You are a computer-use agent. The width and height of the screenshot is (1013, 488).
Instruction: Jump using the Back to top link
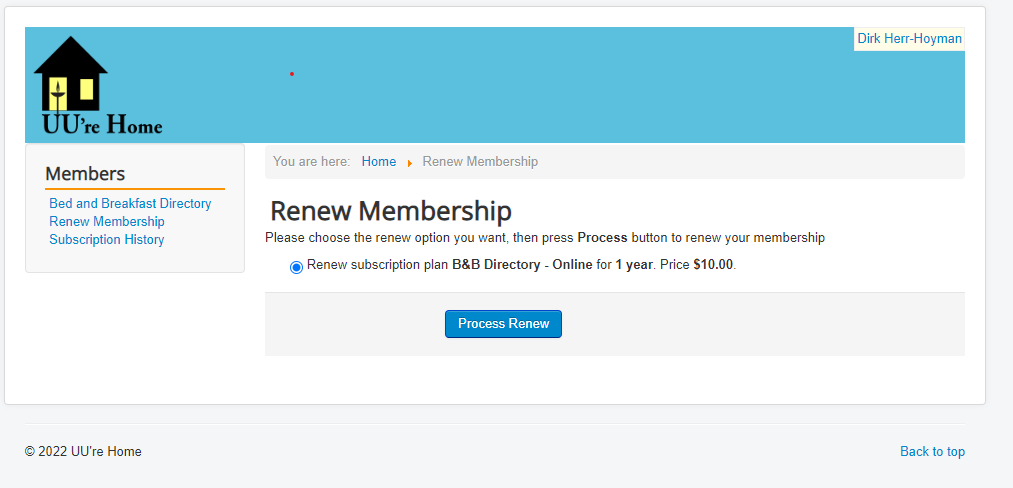932,451
